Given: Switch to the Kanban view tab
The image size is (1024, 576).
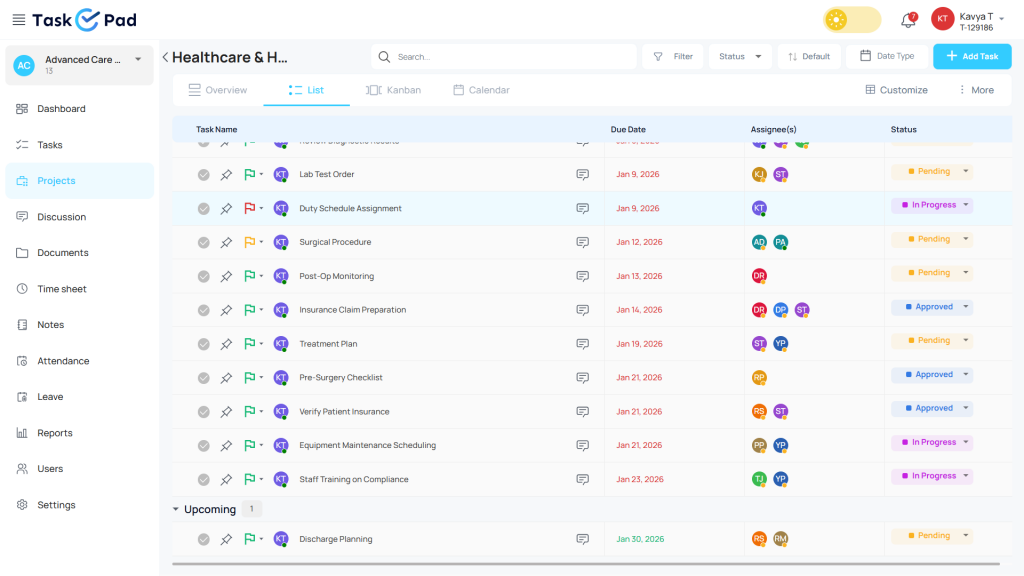Looking at the screenshot, I should pyautogui.click(x=393, y=90).
